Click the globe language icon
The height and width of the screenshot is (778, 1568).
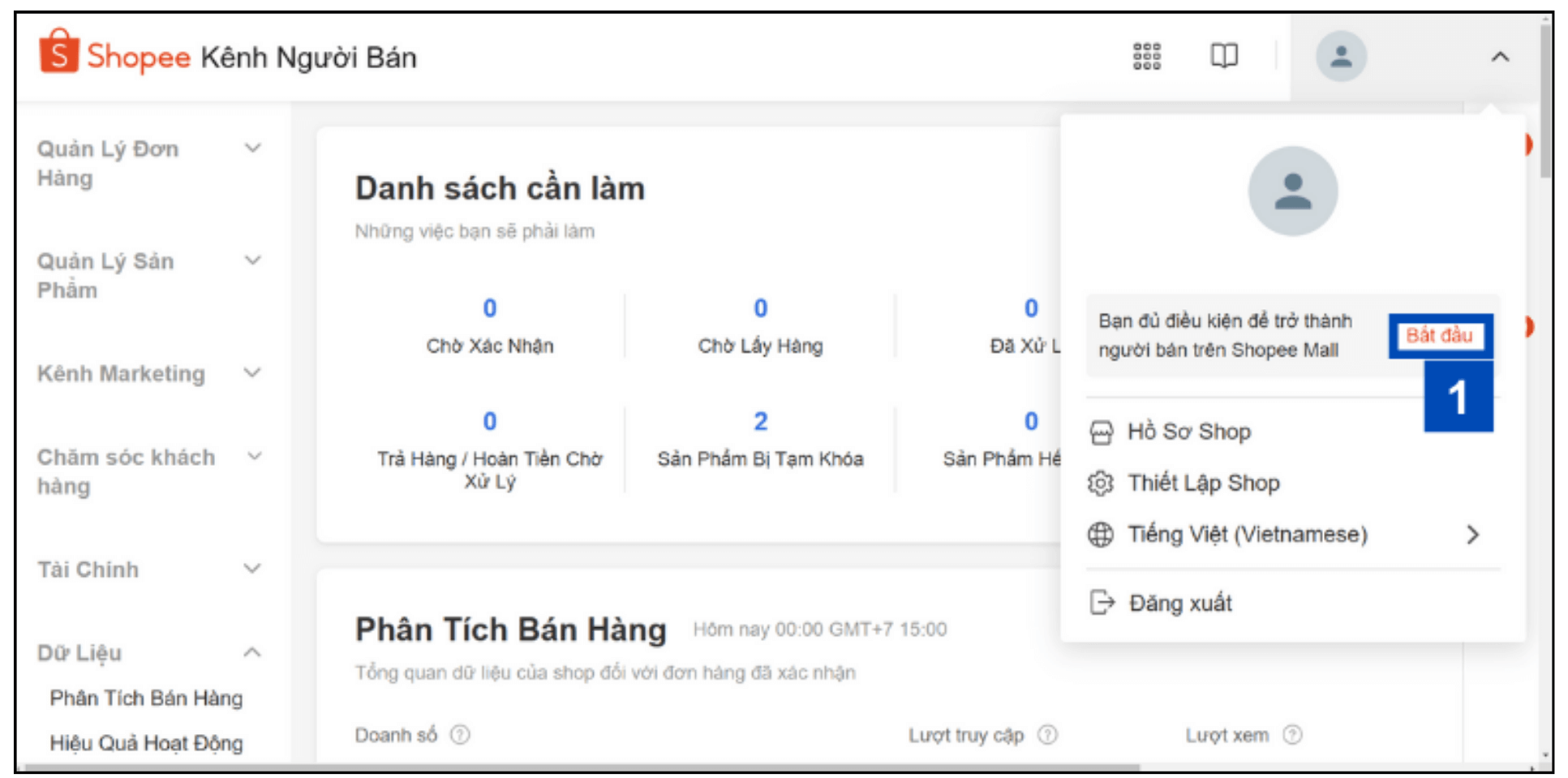(x=1101, y=535)
